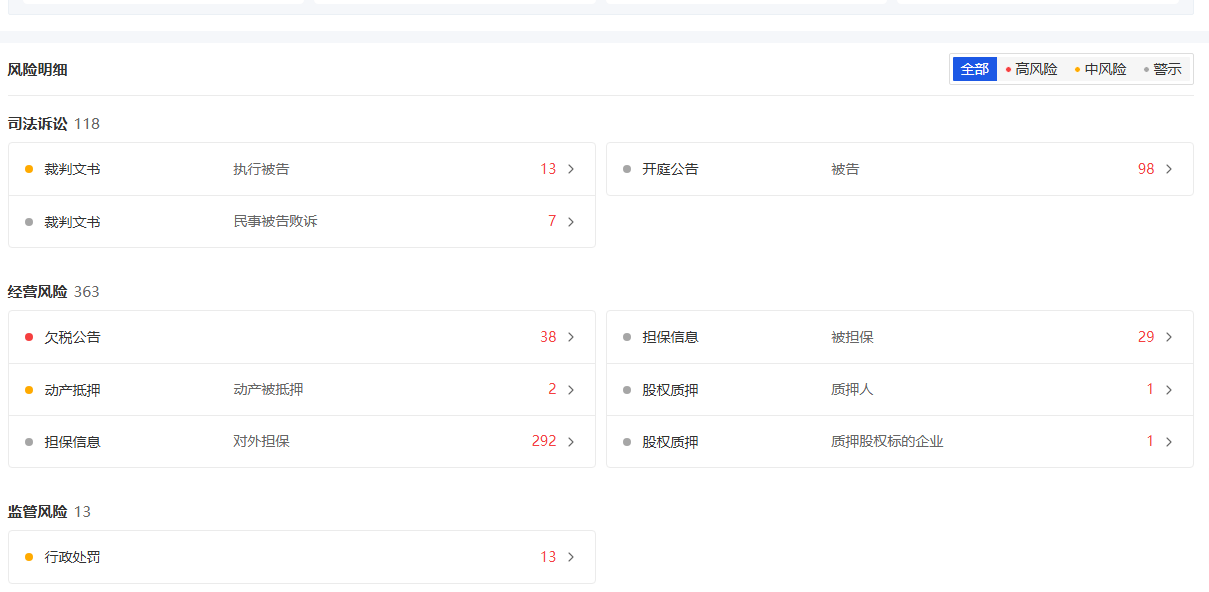
Task: Click the chevron on 动产抵押 row
Action: click(571, 390)
